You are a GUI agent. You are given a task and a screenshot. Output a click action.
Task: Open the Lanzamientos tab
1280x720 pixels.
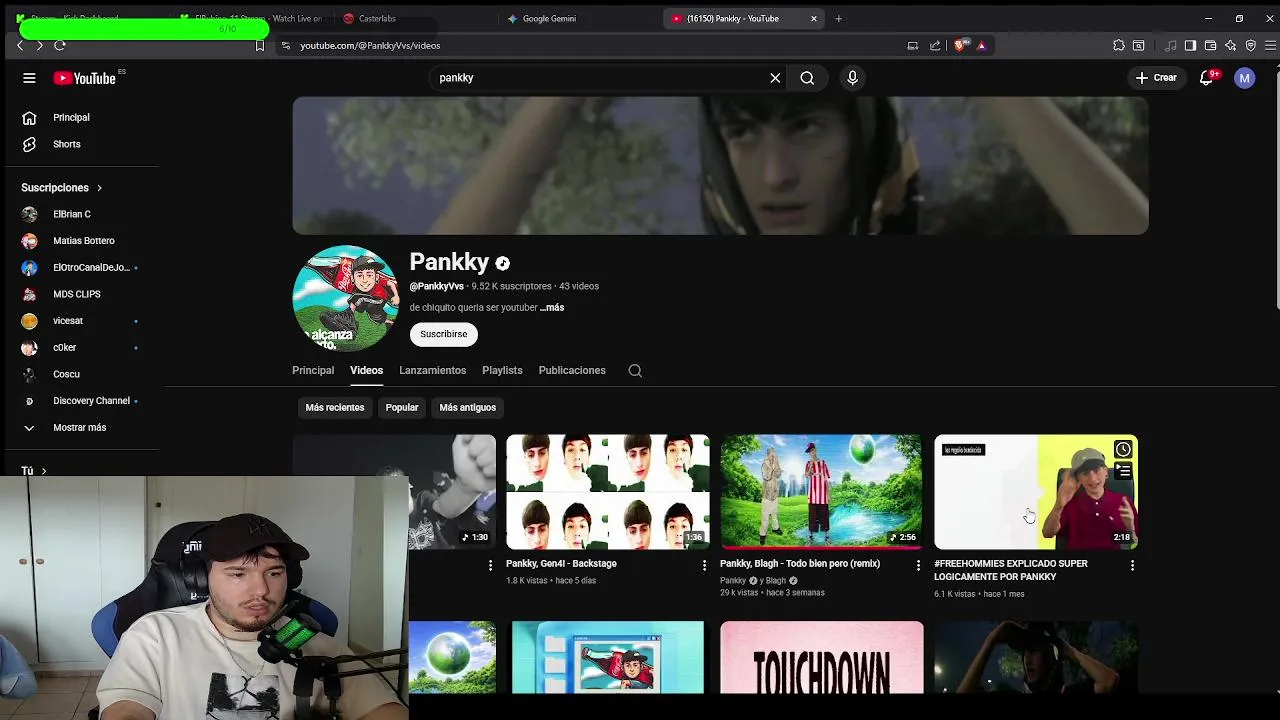tap(432, 370)
